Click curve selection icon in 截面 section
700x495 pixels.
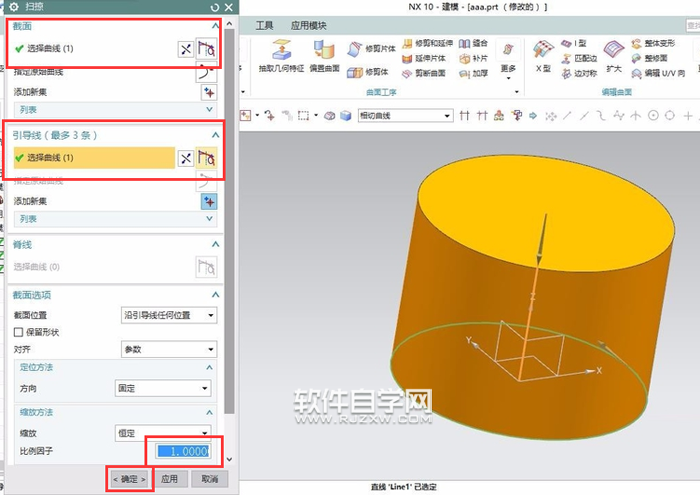click(206, 48)
